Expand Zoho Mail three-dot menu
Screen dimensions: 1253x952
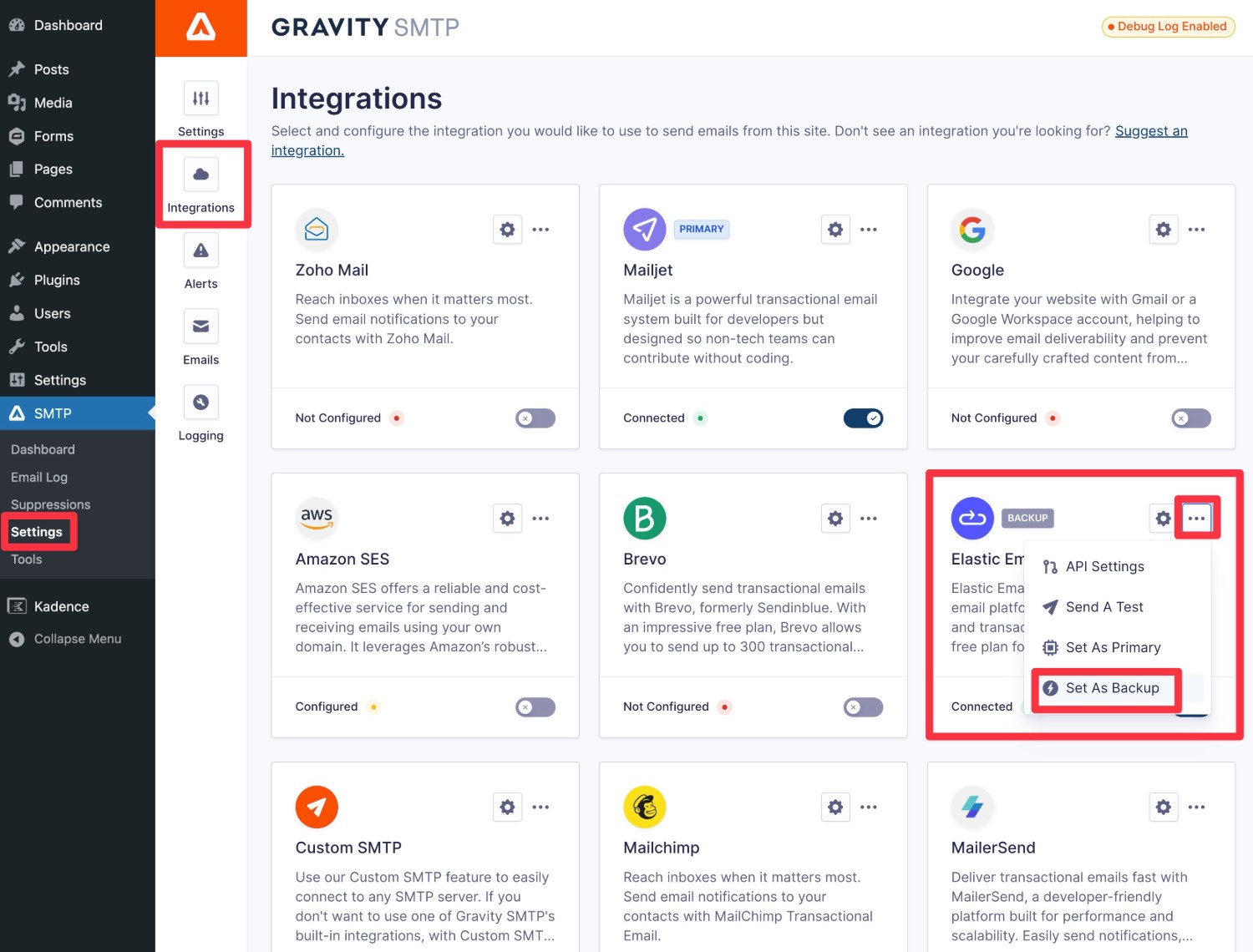(x=541, y=230)
